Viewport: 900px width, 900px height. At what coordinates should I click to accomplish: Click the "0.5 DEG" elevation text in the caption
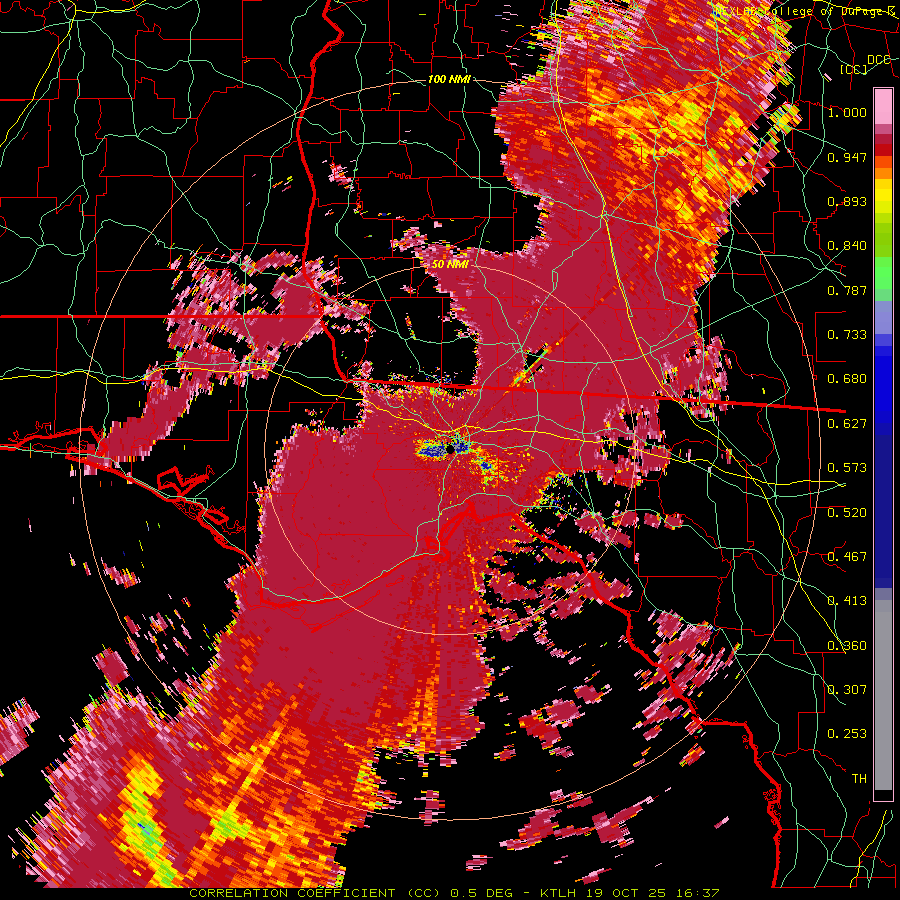(x=483, y=893)
